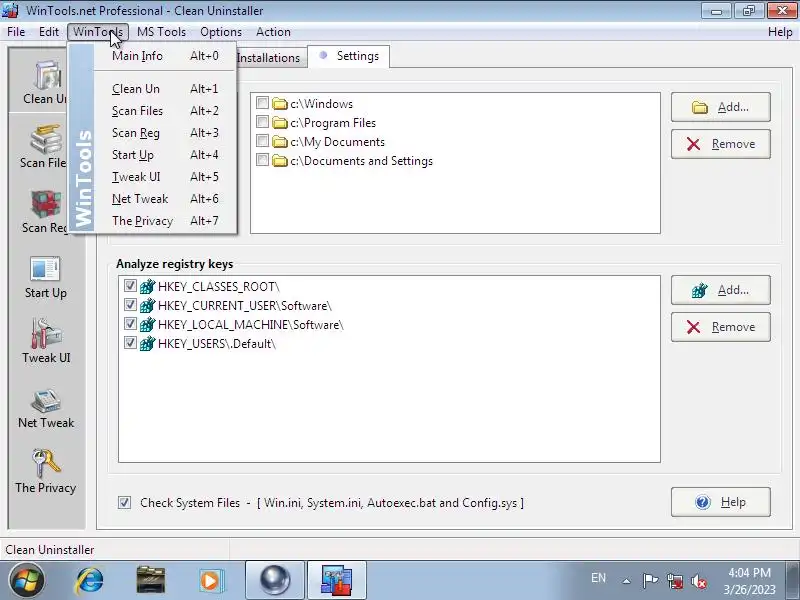Click the muted volume tray icon

pos(698,581)
